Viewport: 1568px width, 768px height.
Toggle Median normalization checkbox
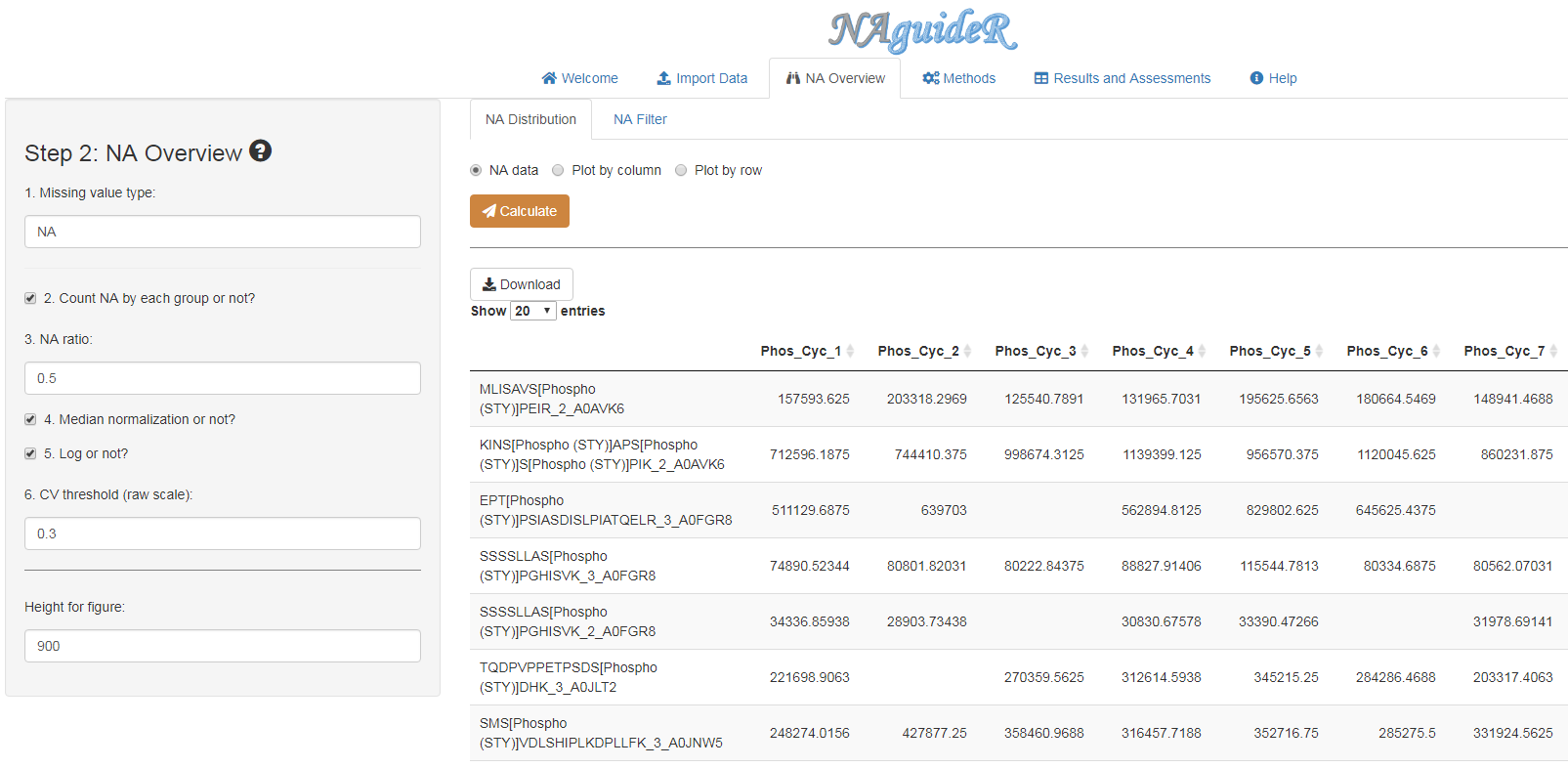tap(30, 419)
